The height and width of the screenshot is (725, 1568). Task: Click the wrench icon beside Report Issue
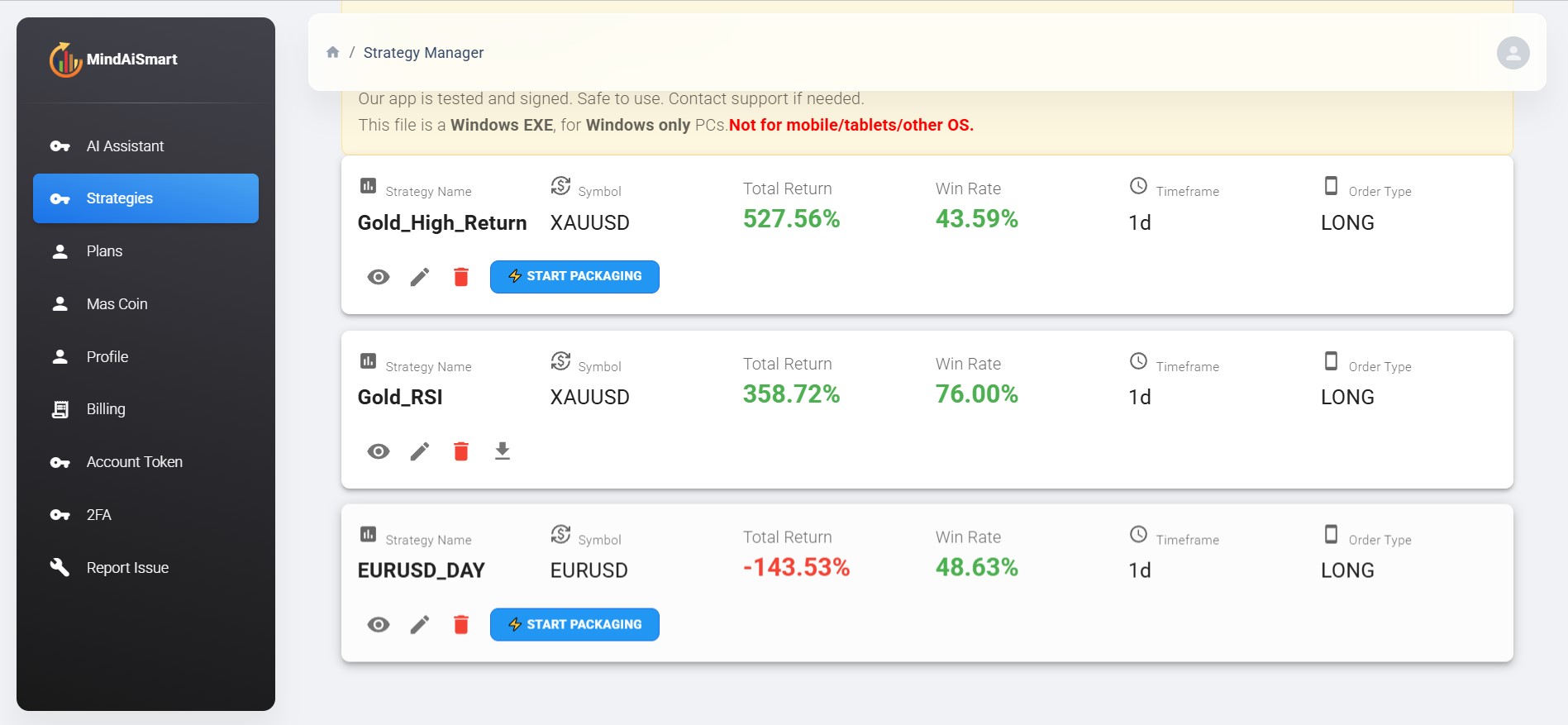(60, 567)
